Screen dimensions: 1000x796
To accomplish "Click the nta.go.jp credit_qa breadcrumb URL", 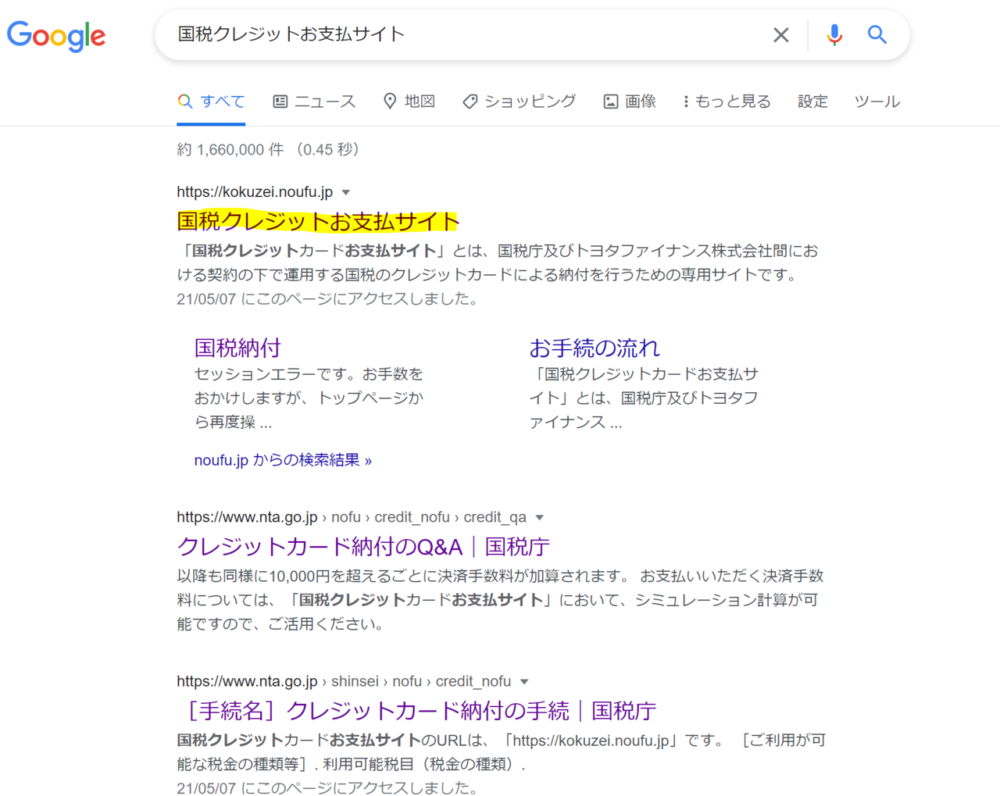I will point(351,517).
